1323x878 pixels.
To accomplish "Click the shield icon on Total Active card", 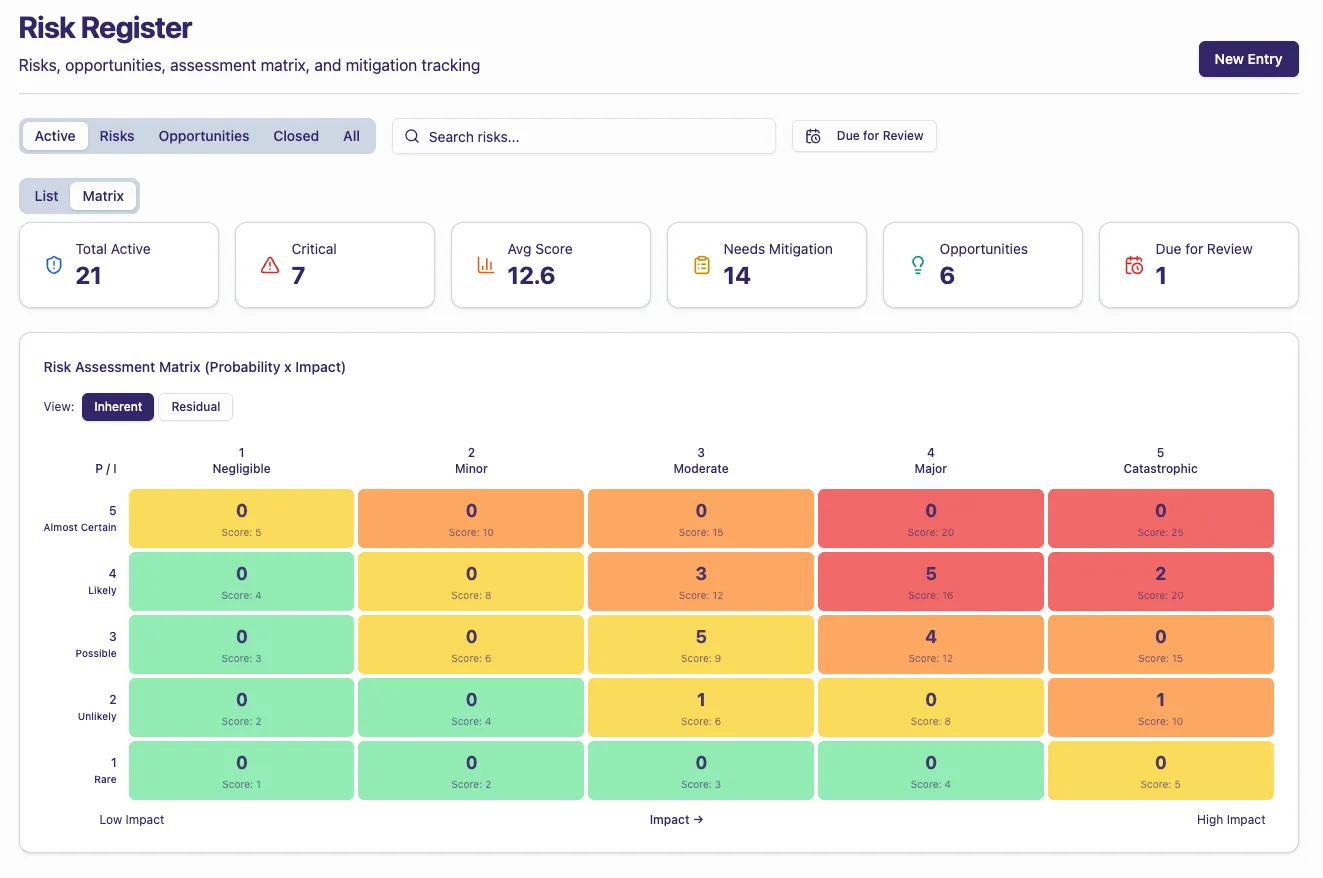I will click(x=53, y=265).
